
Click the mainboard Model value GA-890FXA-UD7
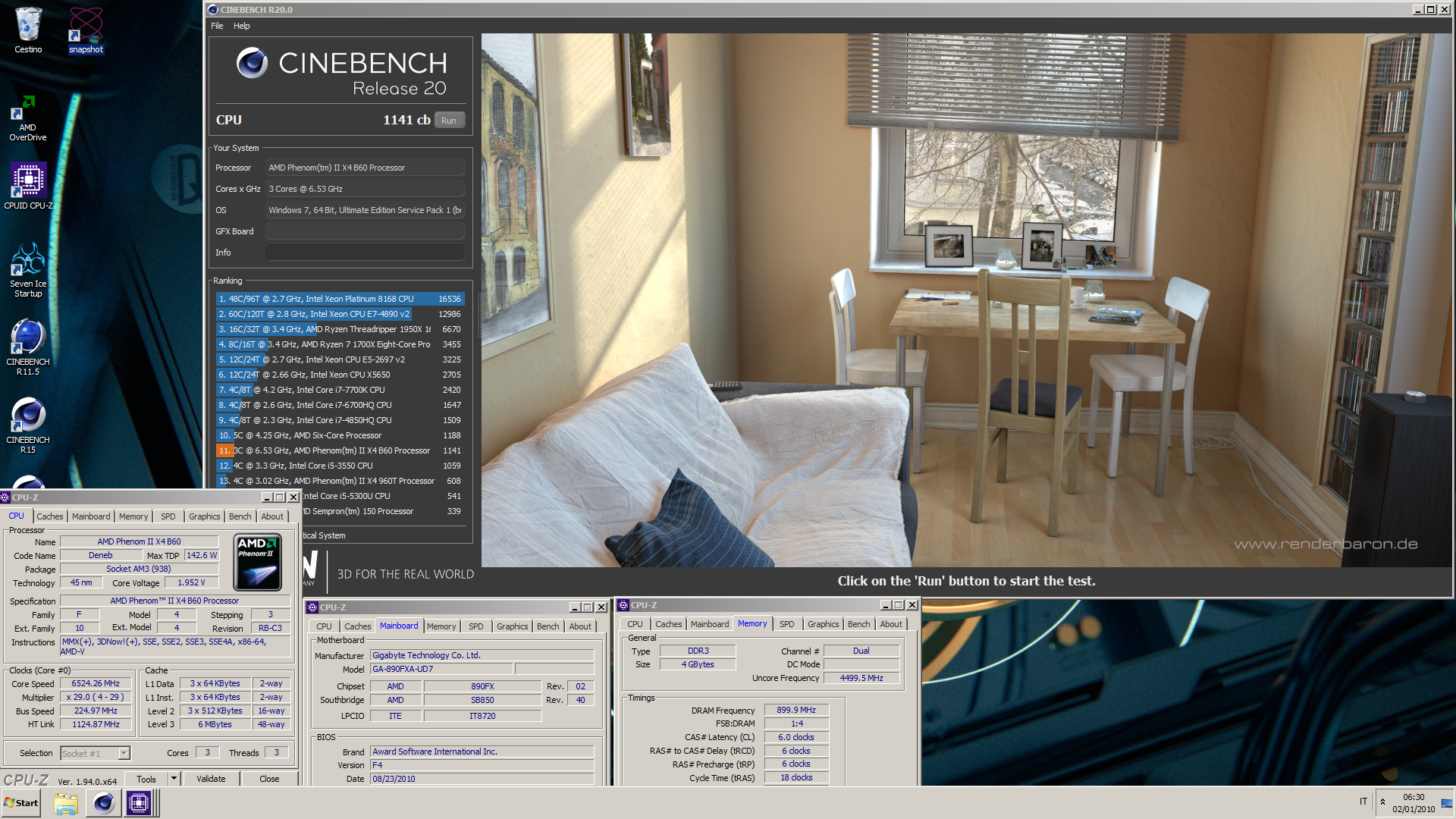pyautogui.click(x=441, y=669)
